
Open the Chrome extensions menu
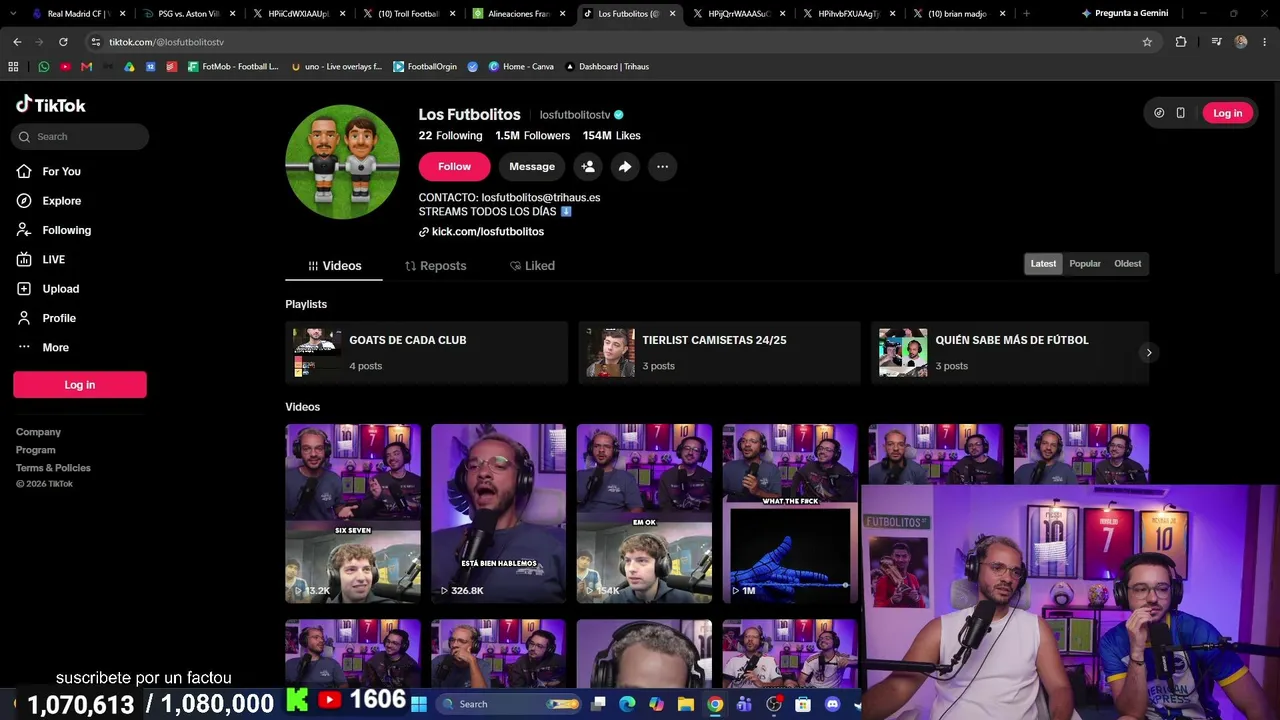(1181, 42)
